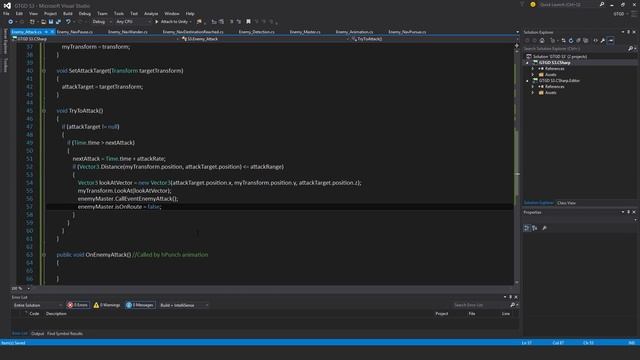Collapse the OnEnemyAttack method outline
The image size is (640, 360).
tap(44, 255)
